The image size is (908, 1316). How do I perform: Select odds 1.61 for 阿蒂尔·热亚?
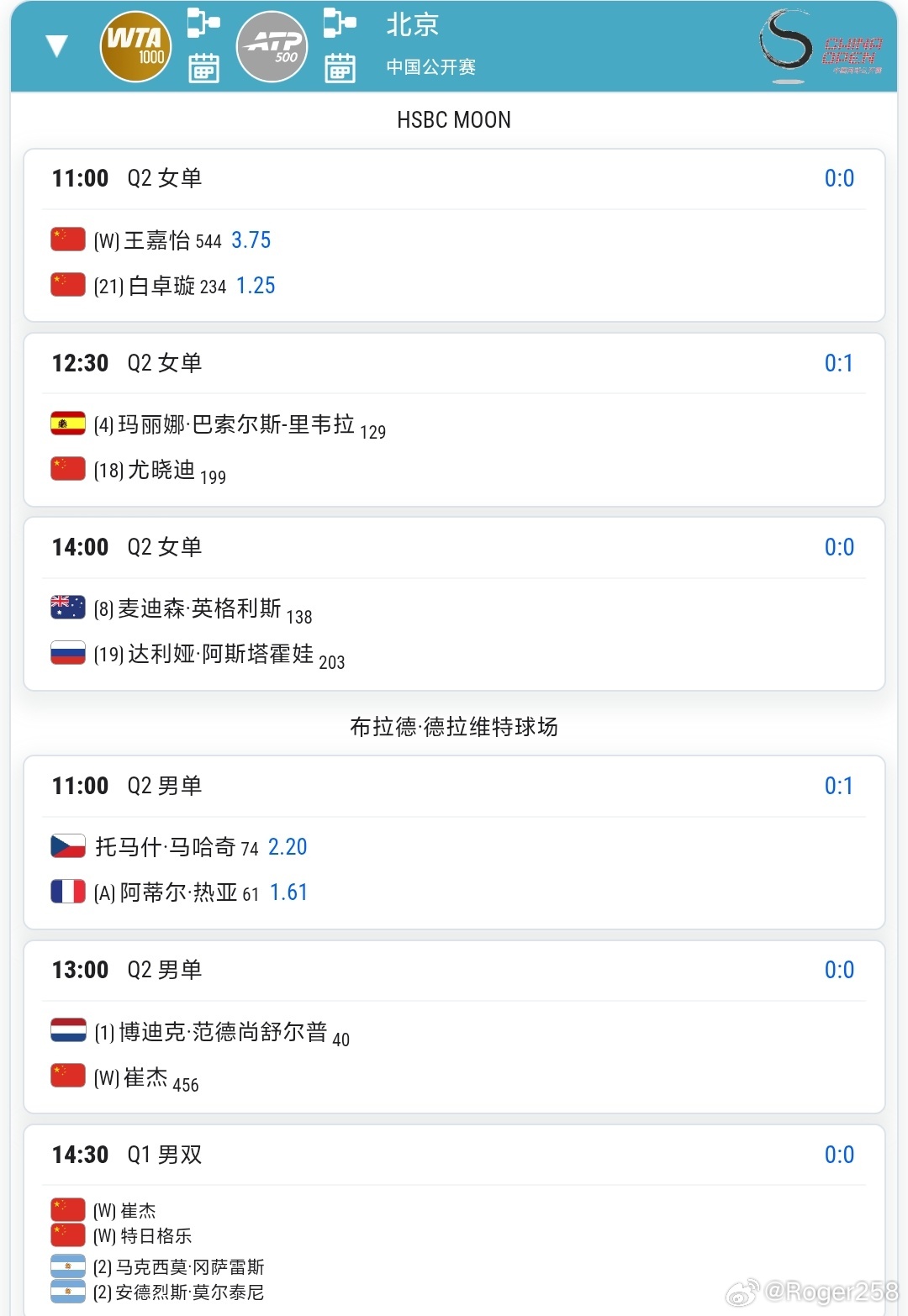click(288, 892)
